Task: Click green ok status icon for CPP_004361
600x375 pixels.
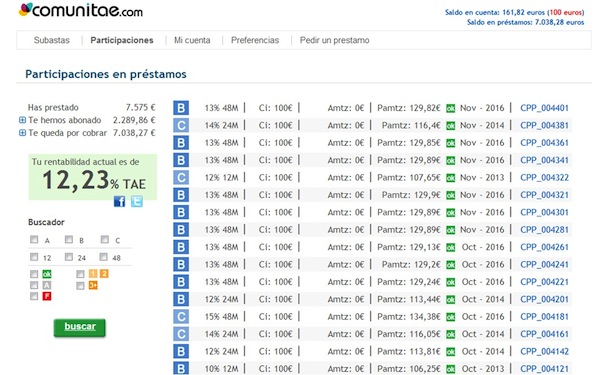Action: tap(451, 143)
